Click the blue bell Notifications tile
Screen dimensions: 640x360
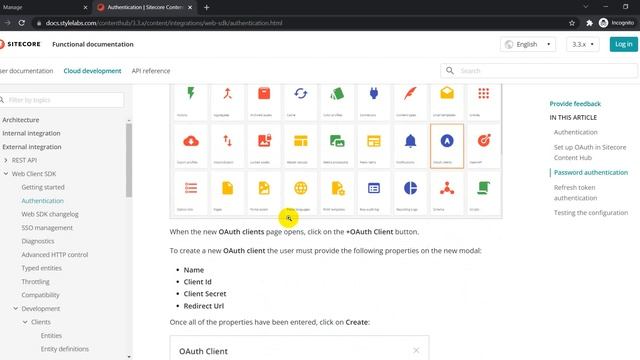click(410, 146)
